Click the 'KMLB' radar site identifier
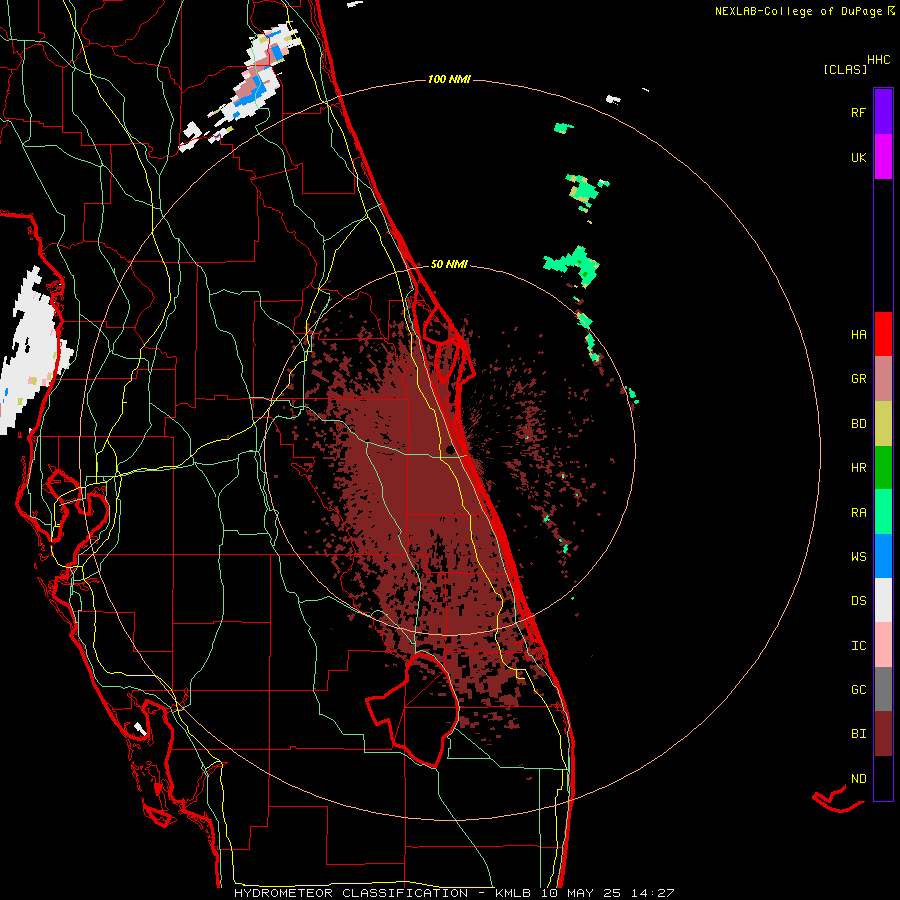 coord(511,893)
